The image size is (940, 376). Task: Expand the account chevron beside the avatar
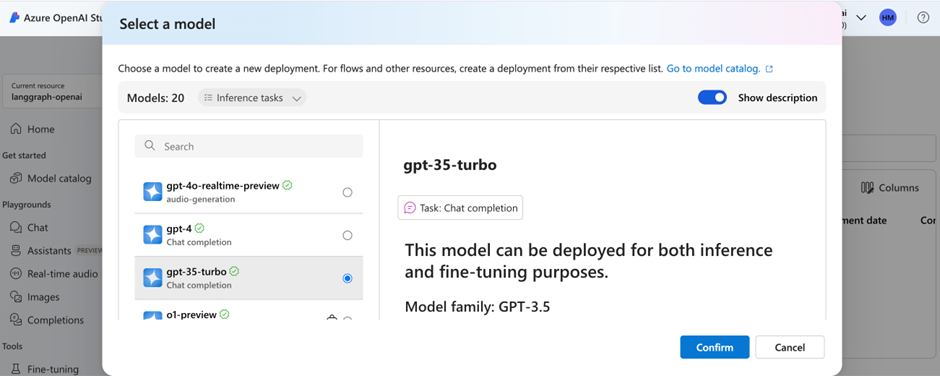861,17
